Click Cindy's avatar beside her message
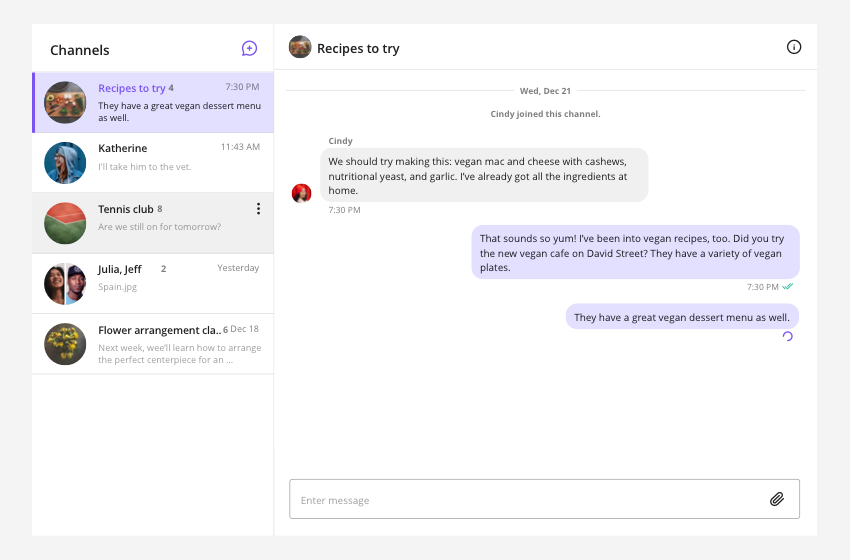Image resolution: width=850 pixels, height=560 pixels. (x=301, y=193)
